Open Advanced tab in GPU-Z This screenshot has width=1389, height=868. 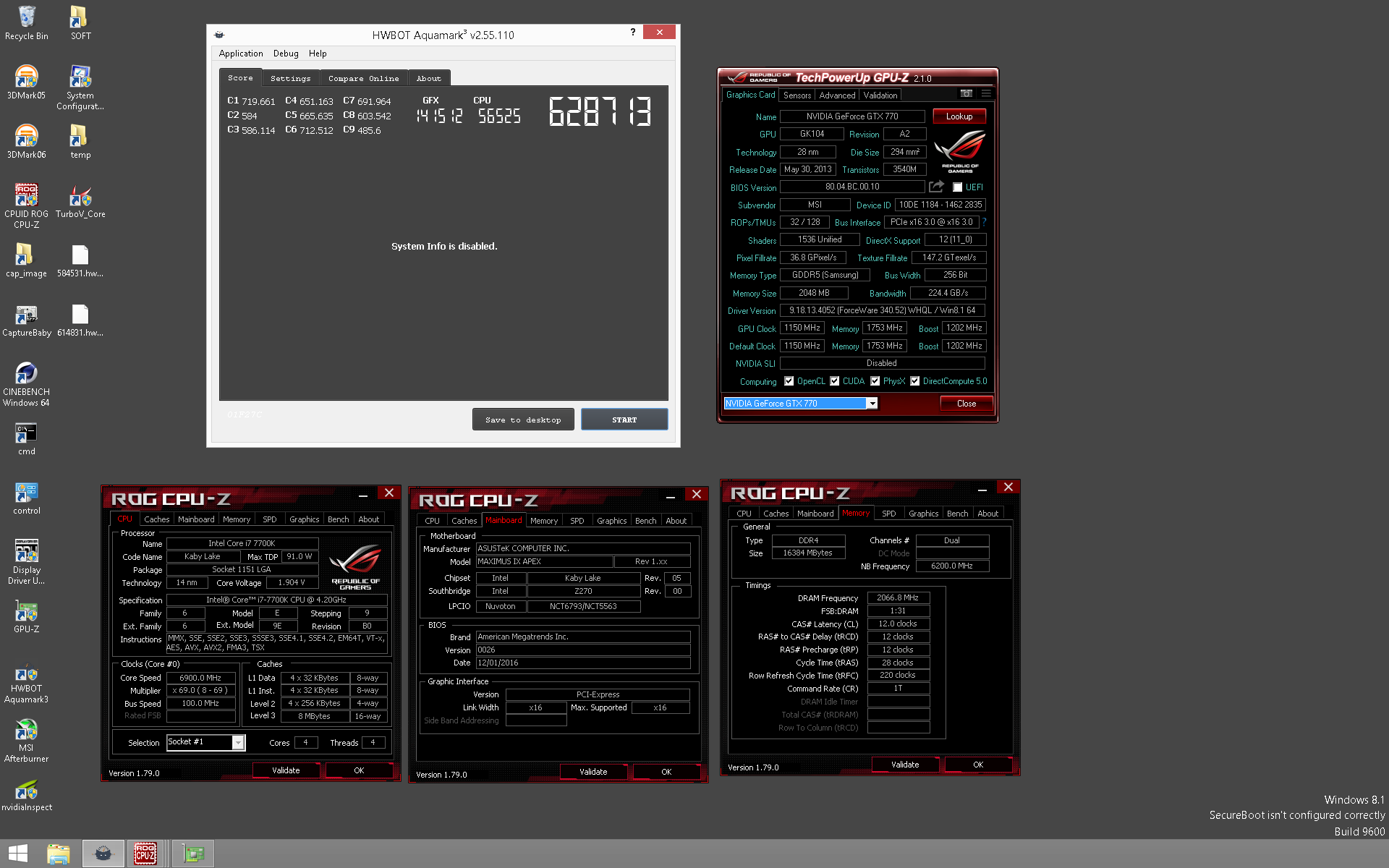[x=837, y=95]
